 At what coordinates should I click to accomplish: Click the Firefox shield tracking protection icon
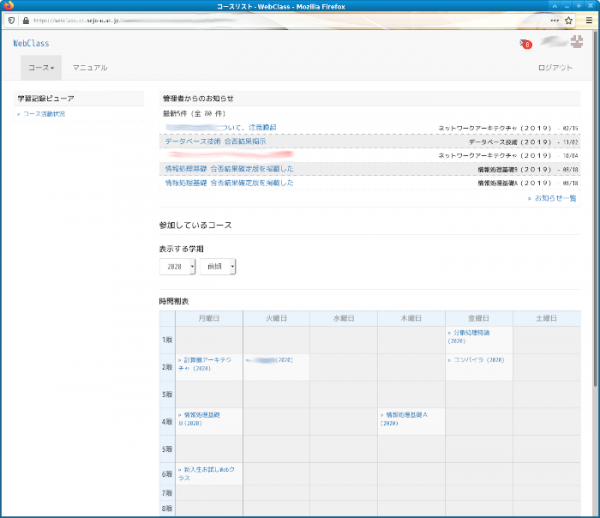pyautogui.click(x=11, y=20)
